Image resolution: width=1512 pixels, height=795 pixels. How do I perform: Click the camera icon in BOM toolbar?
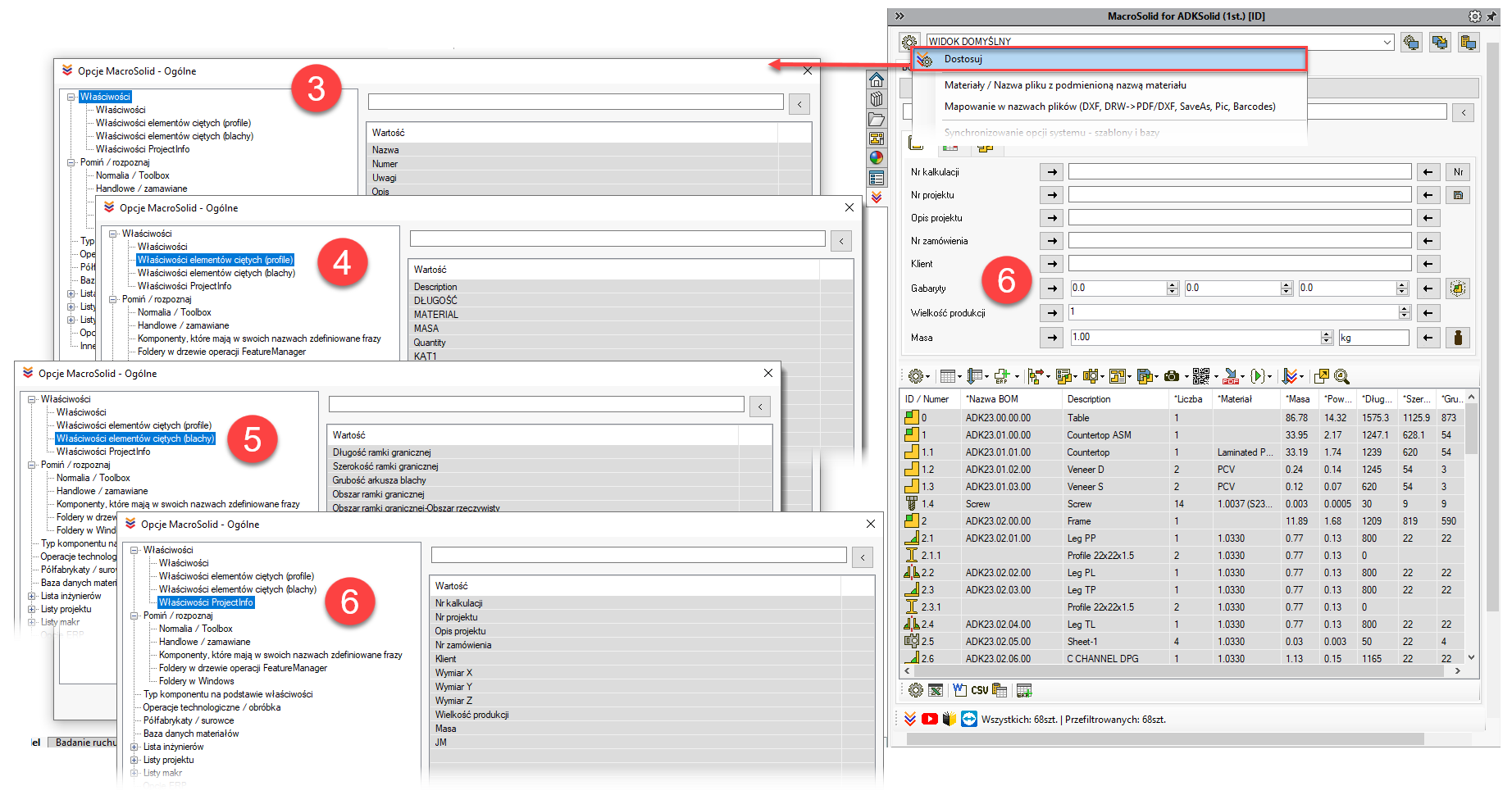(x=1172, y=376)
